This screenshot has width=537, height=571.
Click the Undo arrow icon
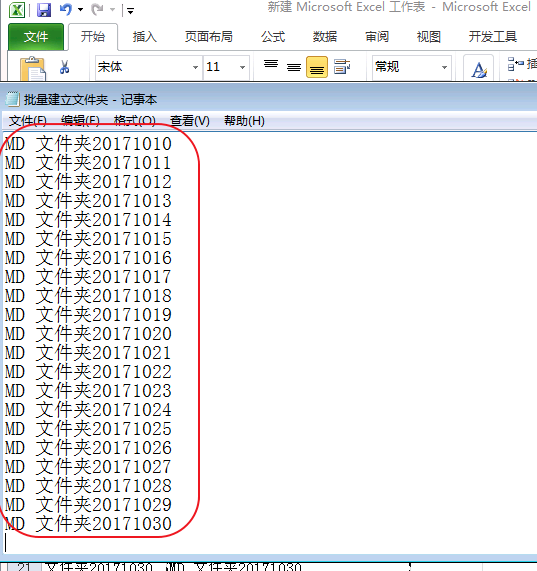point(66,10)
